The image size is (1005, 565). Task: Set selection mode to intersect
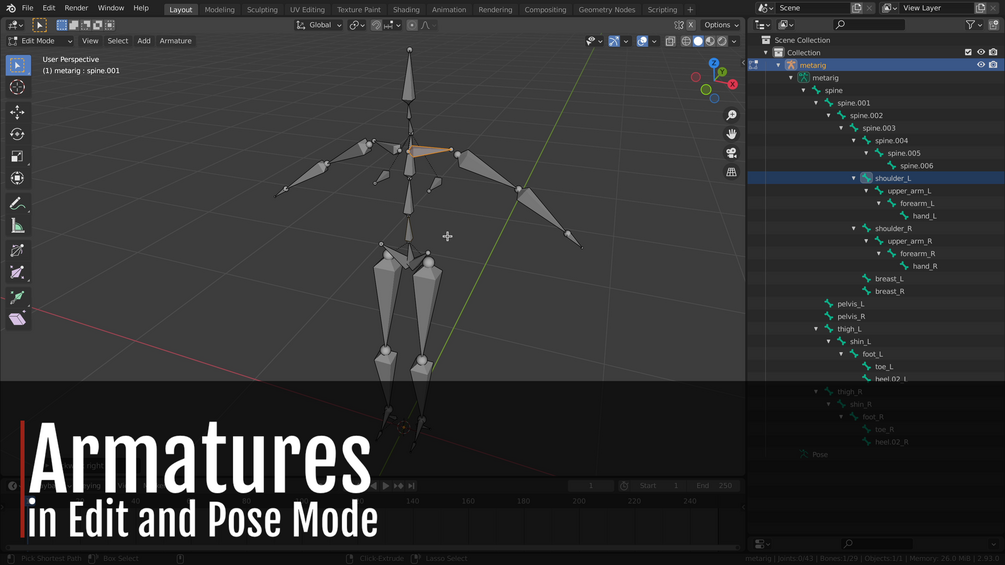click(110, 25)
